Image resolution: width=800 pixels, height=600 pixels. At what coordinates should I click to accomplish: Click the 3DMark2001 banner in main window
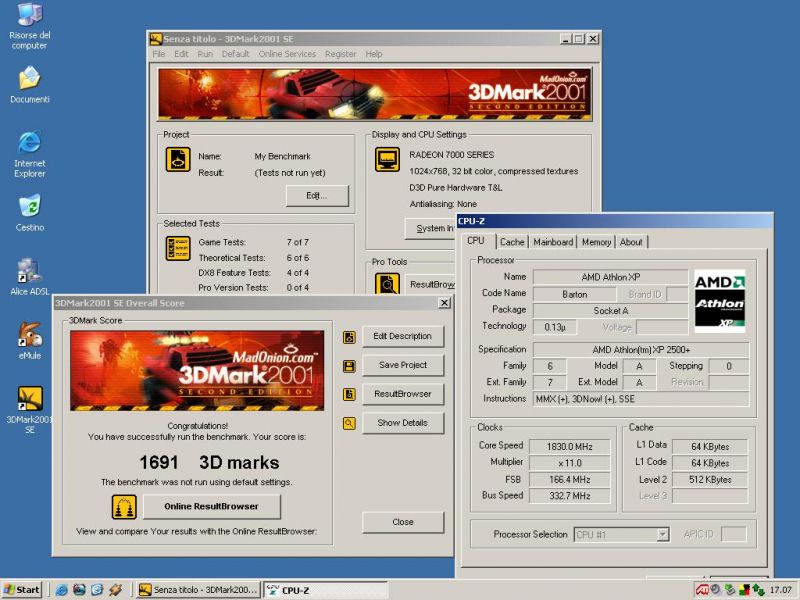tap(374, 94)
